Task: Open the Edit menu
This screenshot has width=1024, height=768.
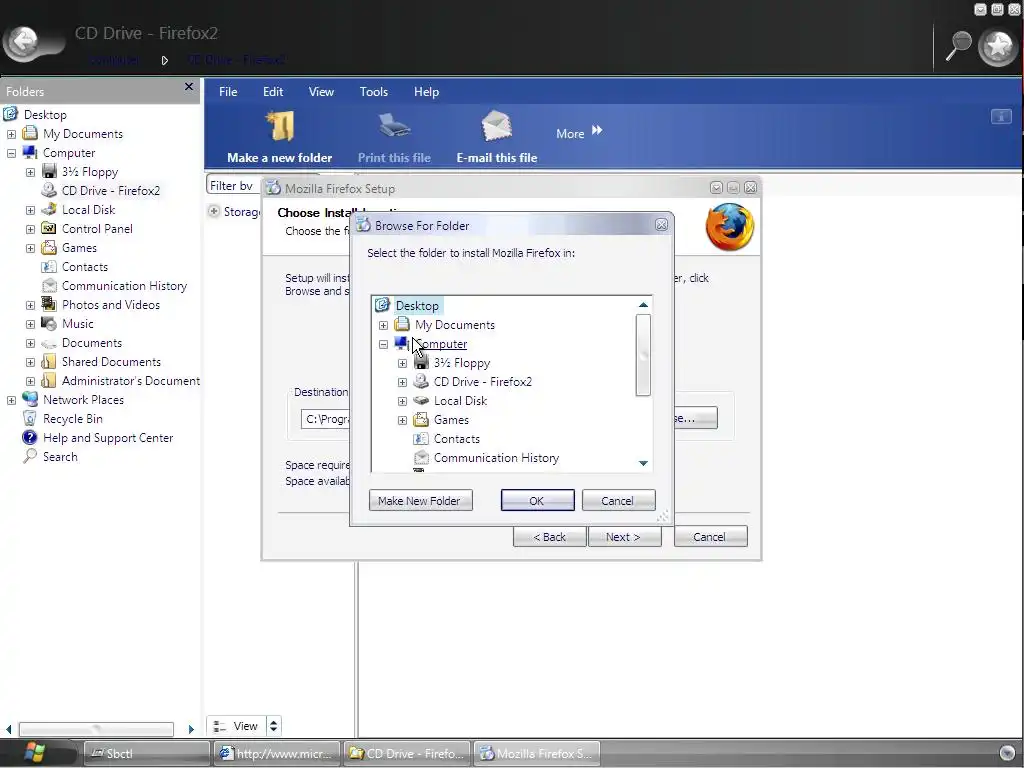Action: [x=273, y=92]
